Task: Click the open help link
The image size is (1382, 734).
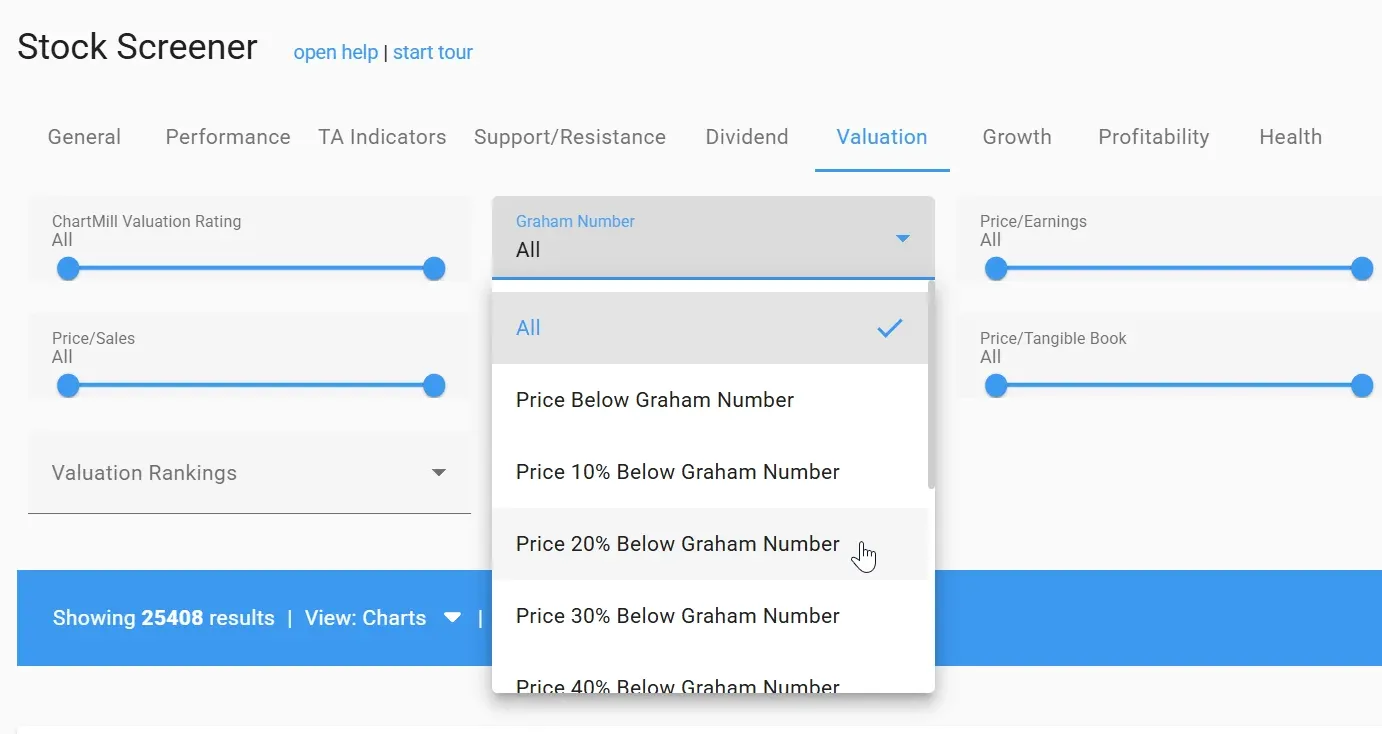Action: tap(335, 52)
